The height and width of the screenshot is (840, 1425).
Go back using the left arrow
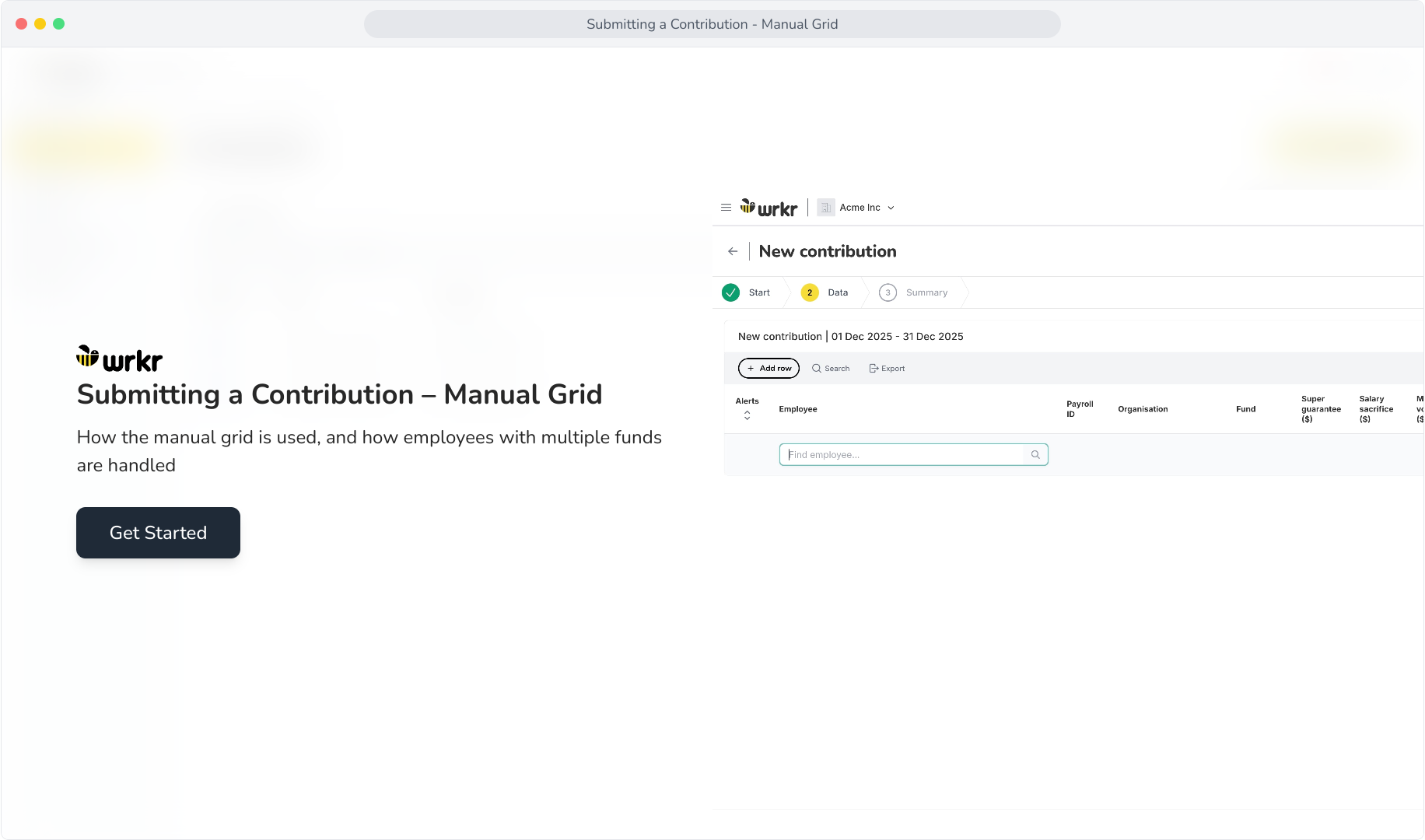coord(733,251)
